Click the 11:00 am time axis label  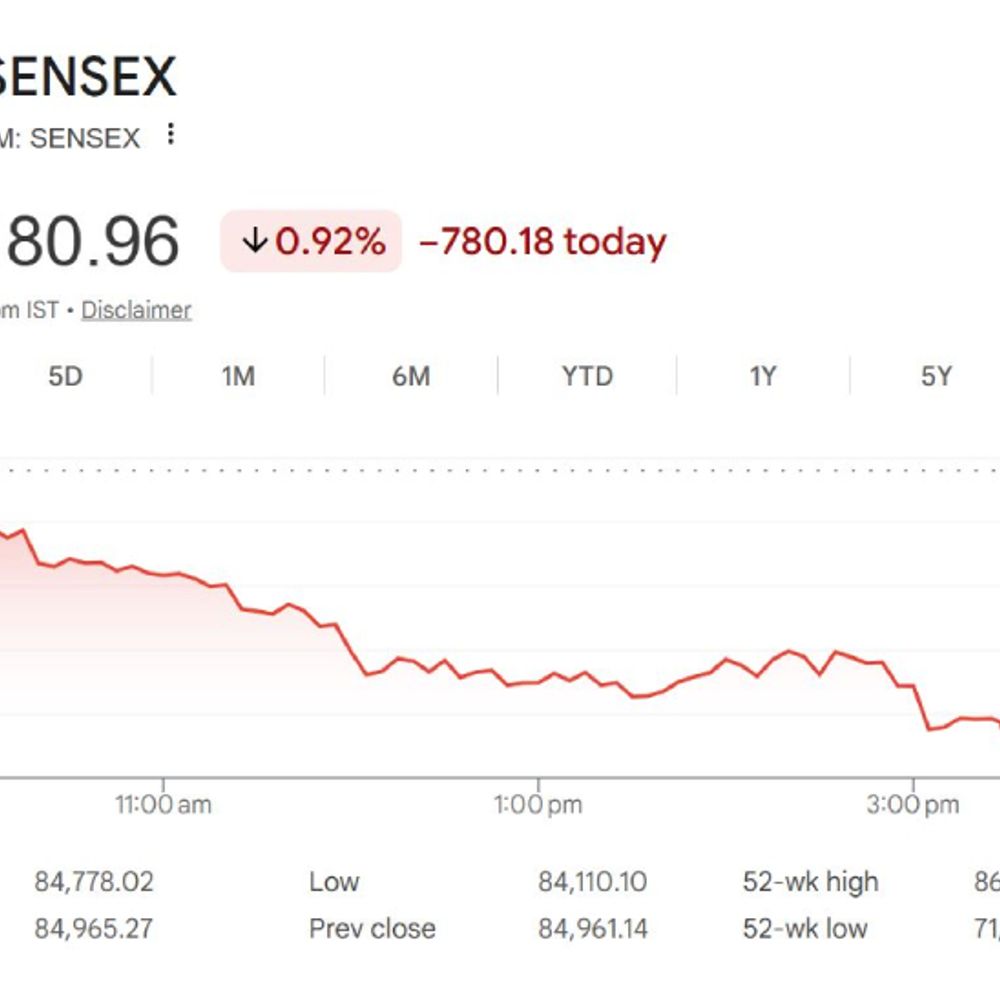(x=163, y=804)
